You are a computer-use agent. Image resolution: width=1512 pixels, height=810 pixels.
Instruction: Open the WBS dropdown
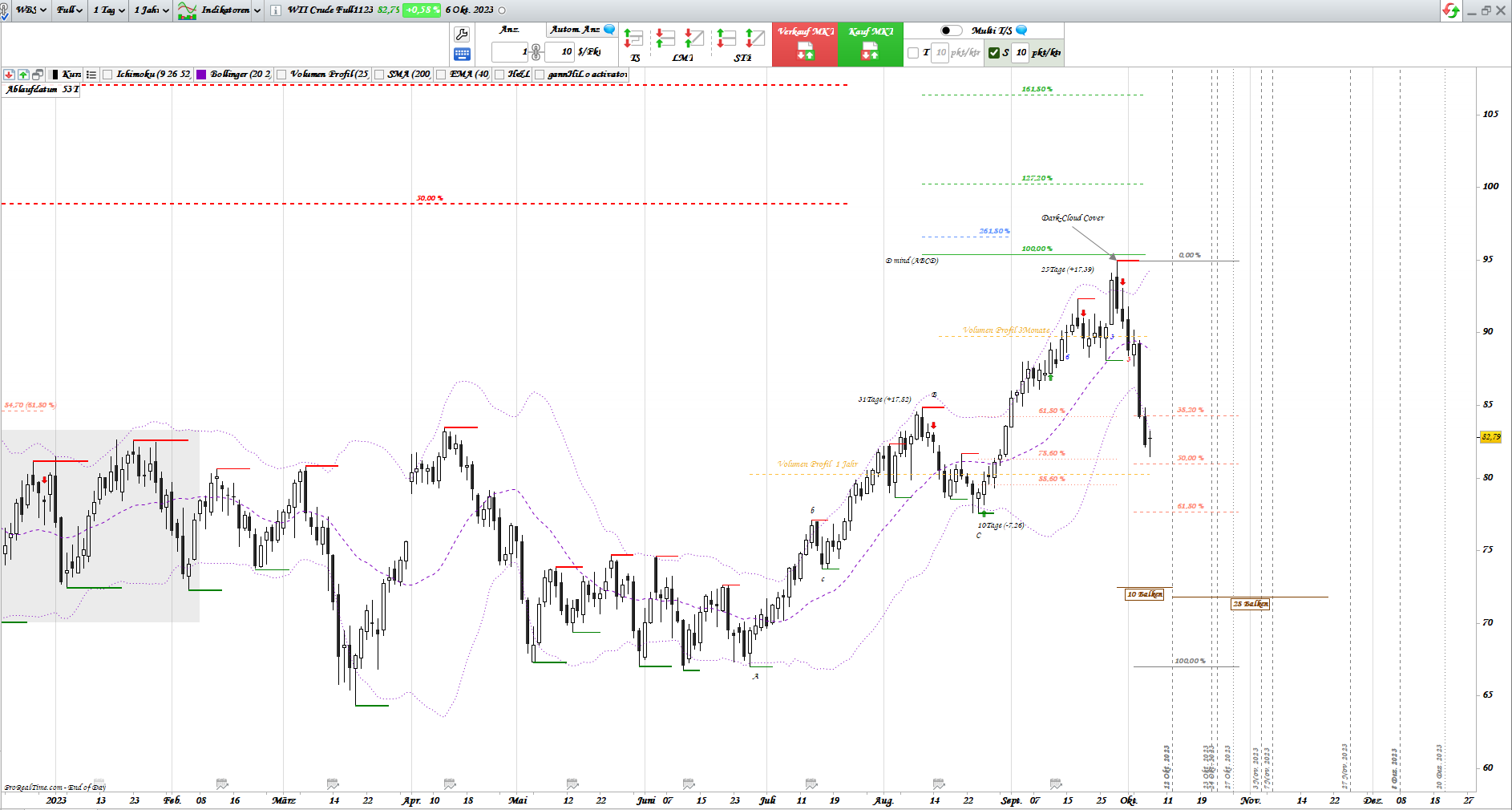click(x=30, y=10)
